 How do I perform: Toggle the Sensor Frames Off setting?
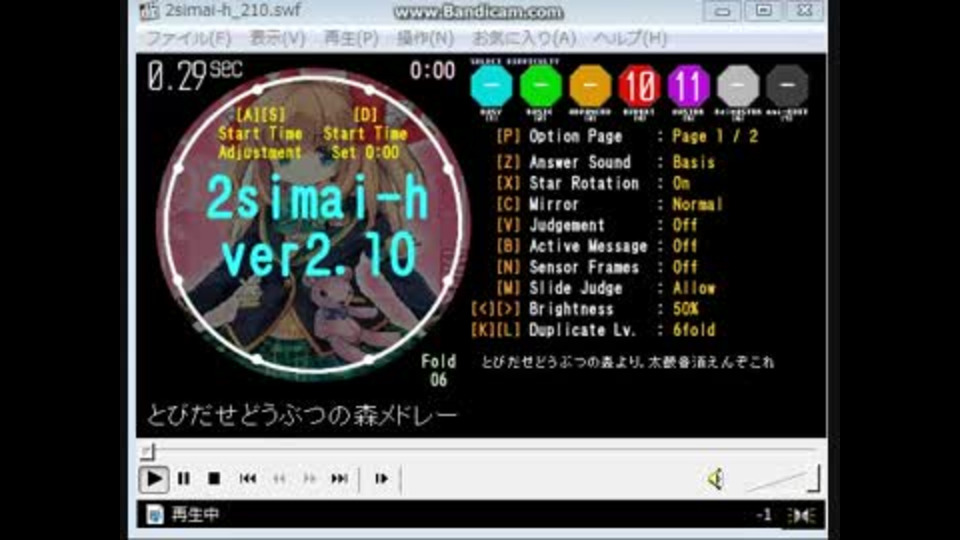click(685, 267)
